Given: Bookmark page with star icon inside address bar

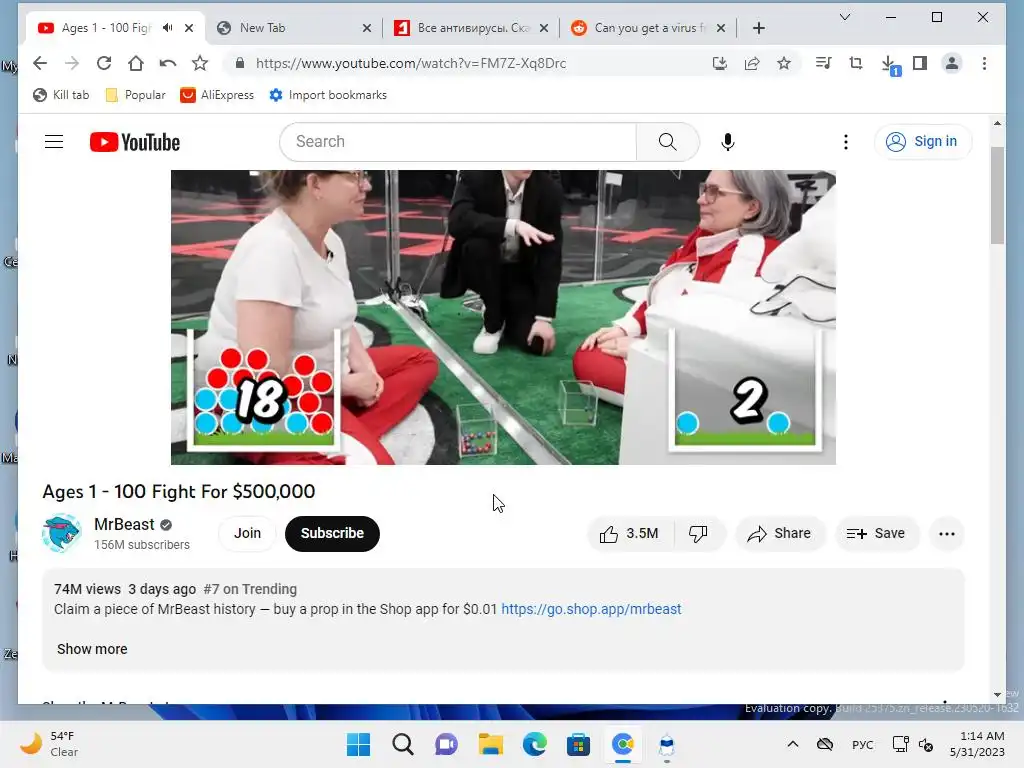Looking at the screenshot, I should pyautogui.click(x=784, y=63).
